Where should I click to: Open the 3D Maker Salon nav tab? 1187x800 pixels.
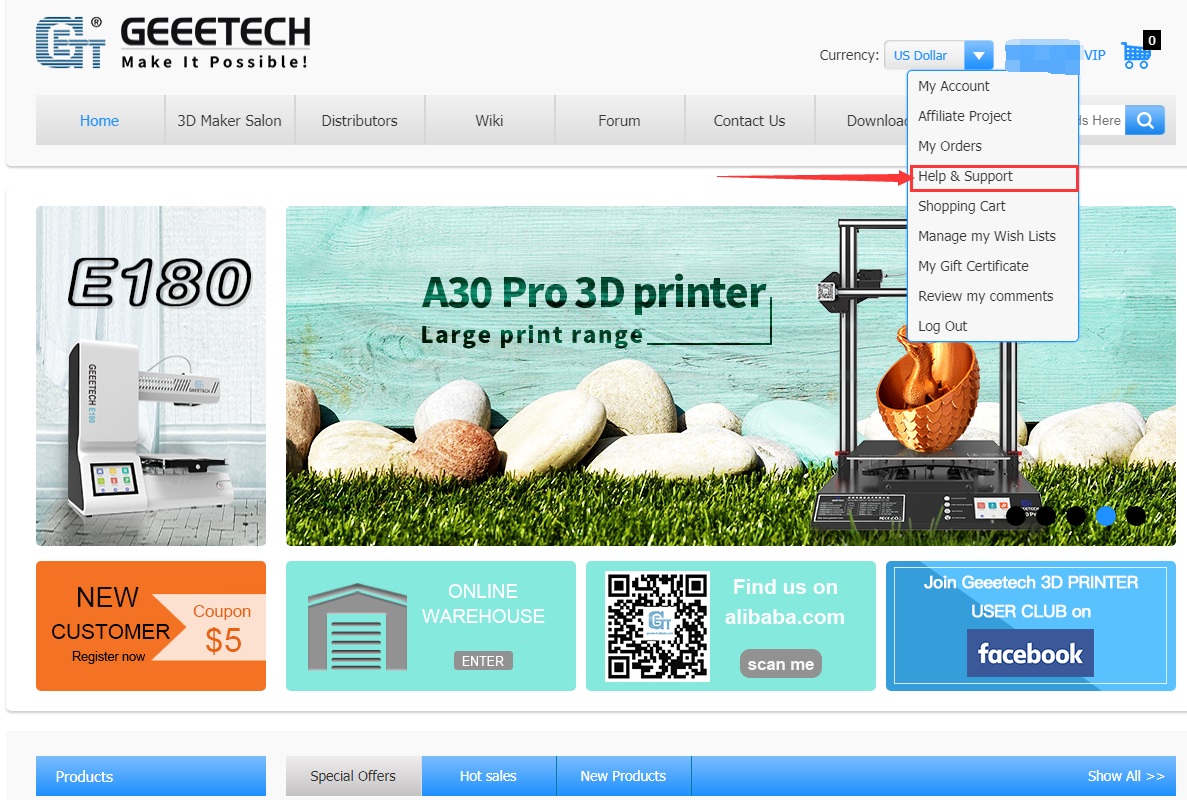(229, 120)
